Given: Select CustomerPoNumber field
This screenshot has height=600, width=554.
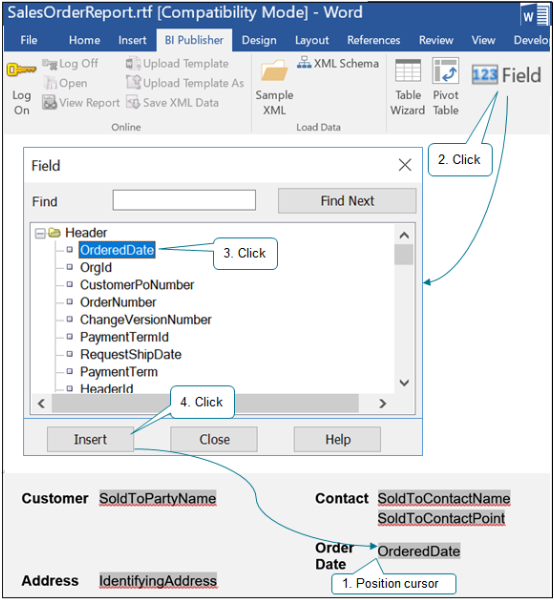Looking at the screenshot, I should pyautogui.click(x=137, y=285).
